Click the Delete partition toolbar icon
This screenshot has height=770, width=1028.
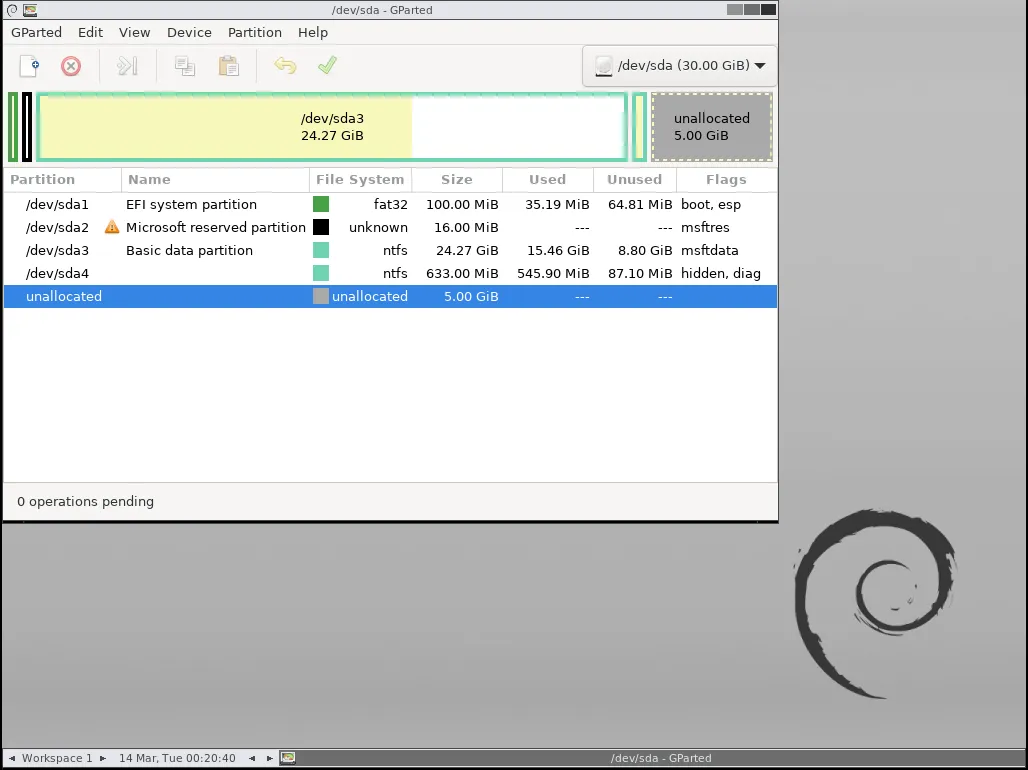71,66
